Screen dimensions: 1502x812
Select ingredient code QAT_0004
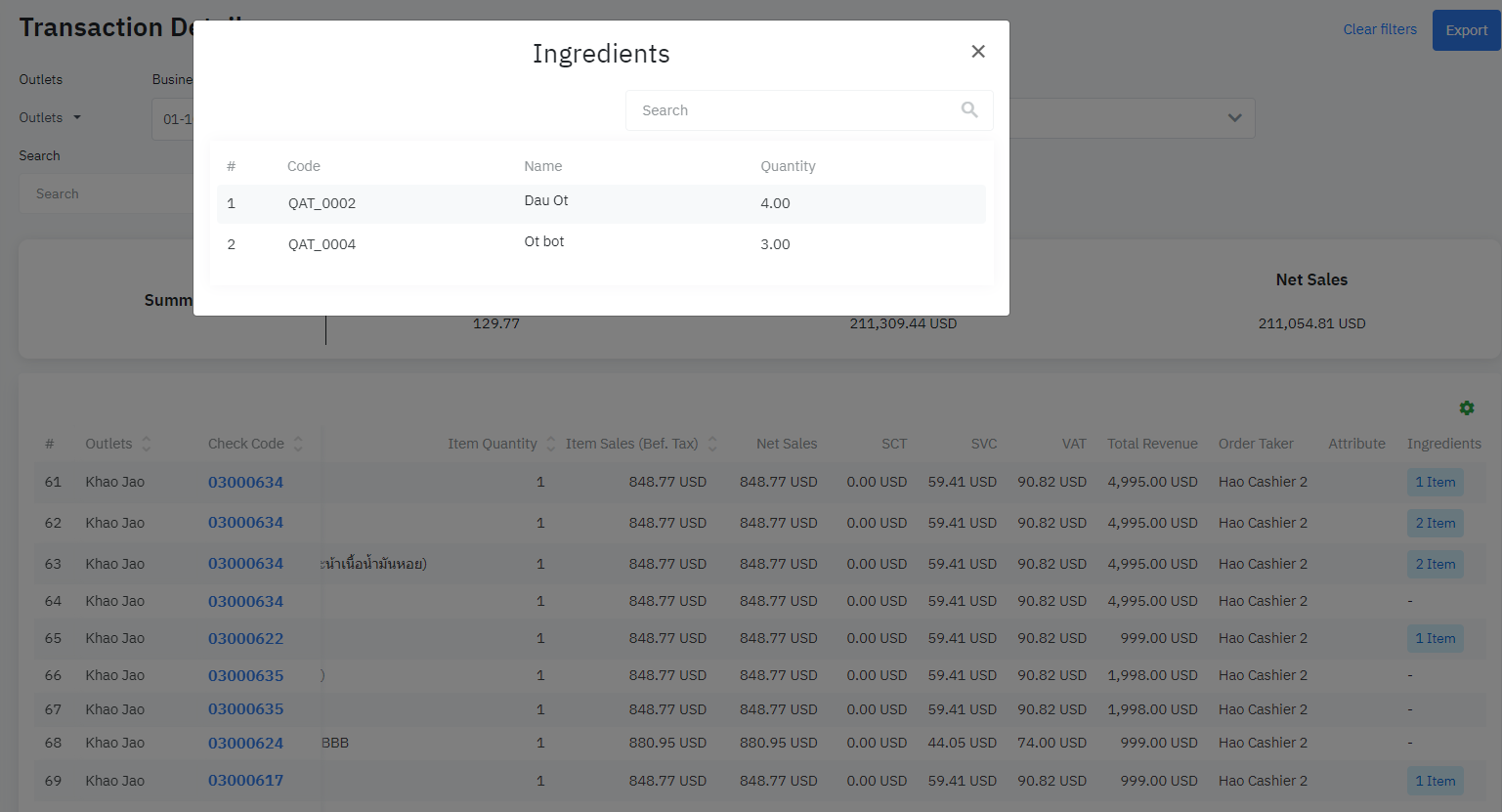(x=322, y=244)
